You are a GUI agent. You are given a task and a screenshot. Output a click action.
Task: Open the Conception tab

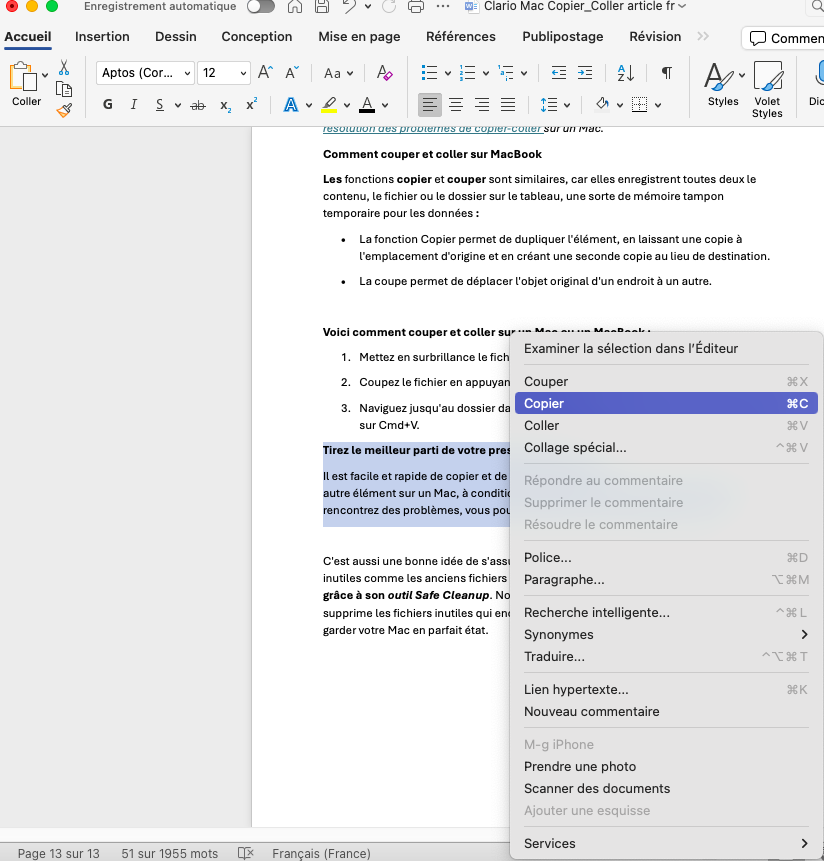(257, 37)
